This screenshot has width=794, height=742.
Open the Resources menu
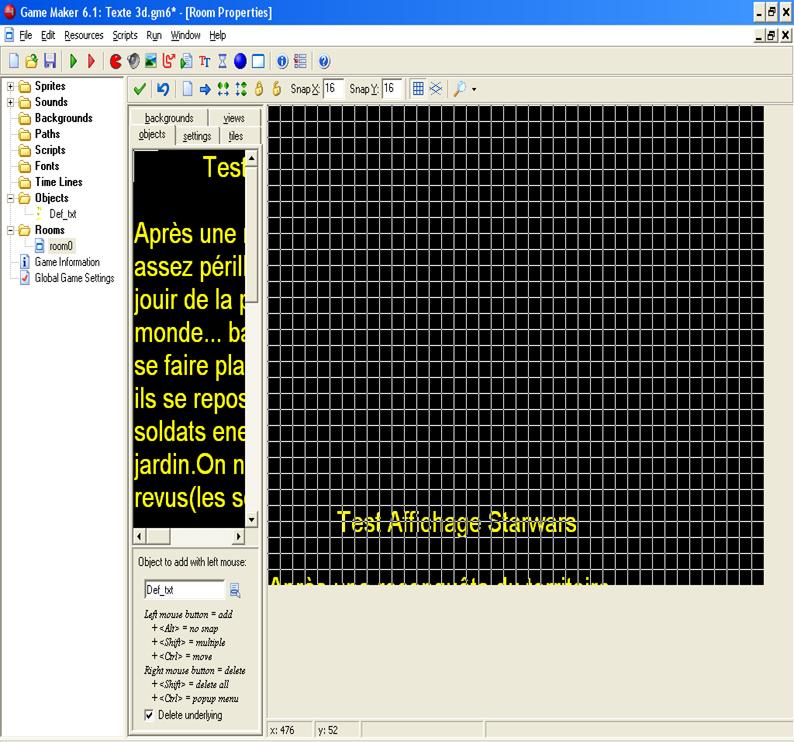pyautogui.click(x=84, y=35)
